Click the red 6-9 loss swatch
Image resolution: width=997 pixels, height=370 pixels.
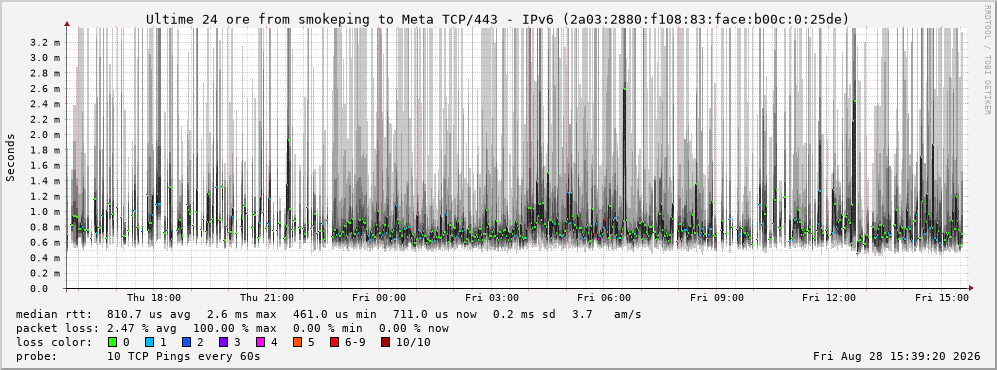334,343
